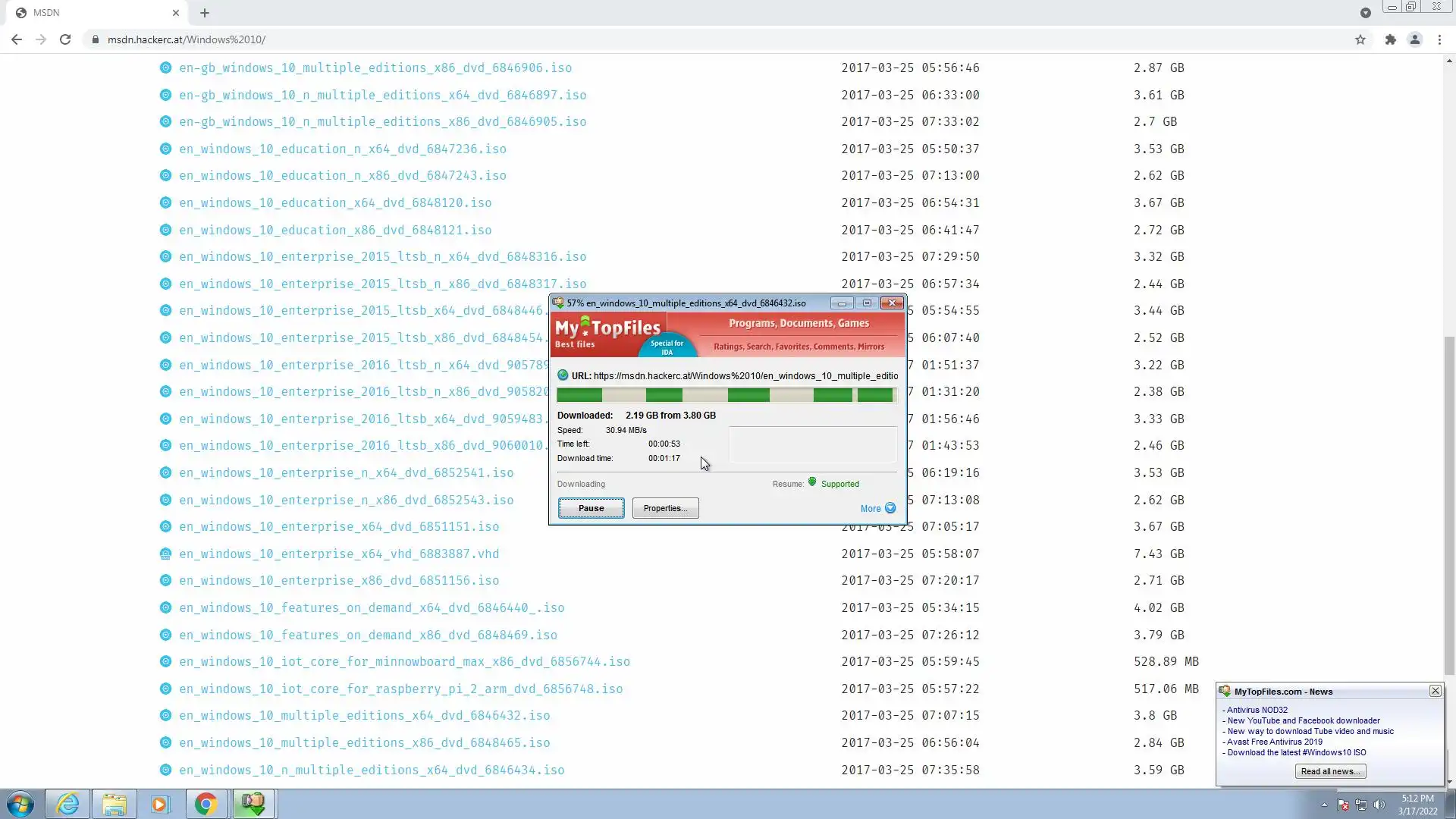Image resolution: width=1456 pixels, height=819 pixels.
Task: Reload the MSDN page
Action: click(x=65, y=39)
